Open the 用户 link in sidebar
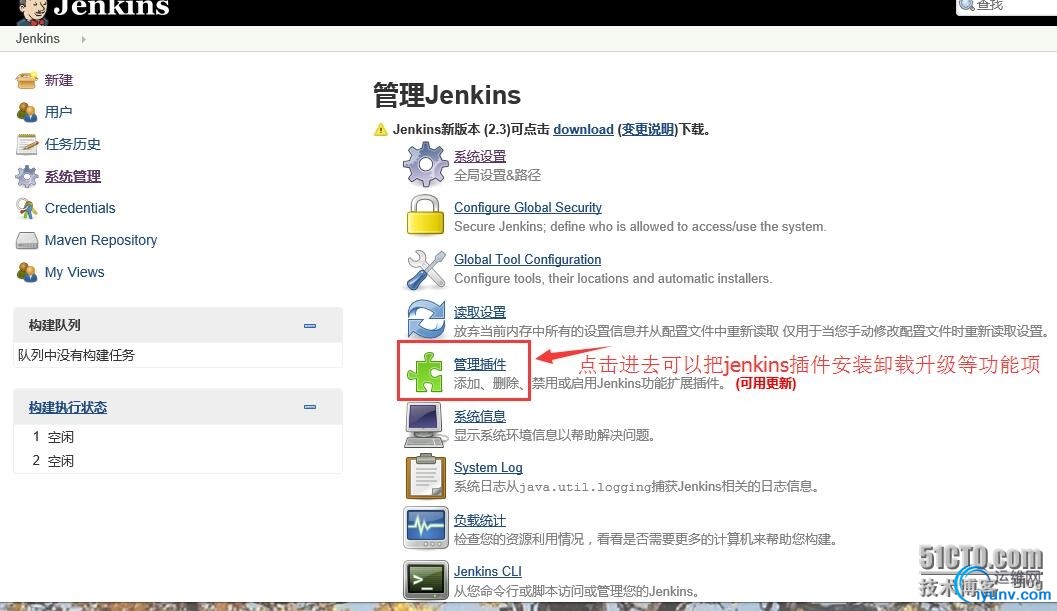Screen dimensions: 1057x611 pyautogui.click(x=59, y=112)
